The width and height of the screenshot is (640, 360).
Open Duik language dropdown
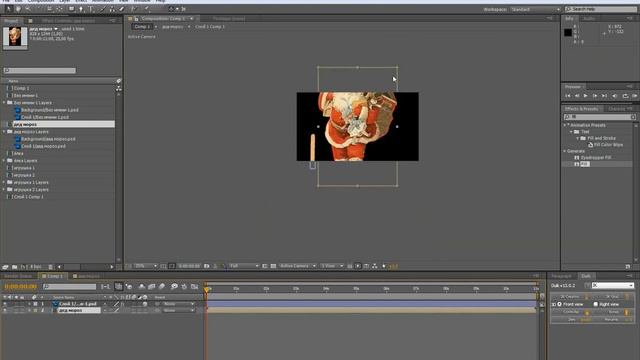pyautogui.click(x=613, y=285)
